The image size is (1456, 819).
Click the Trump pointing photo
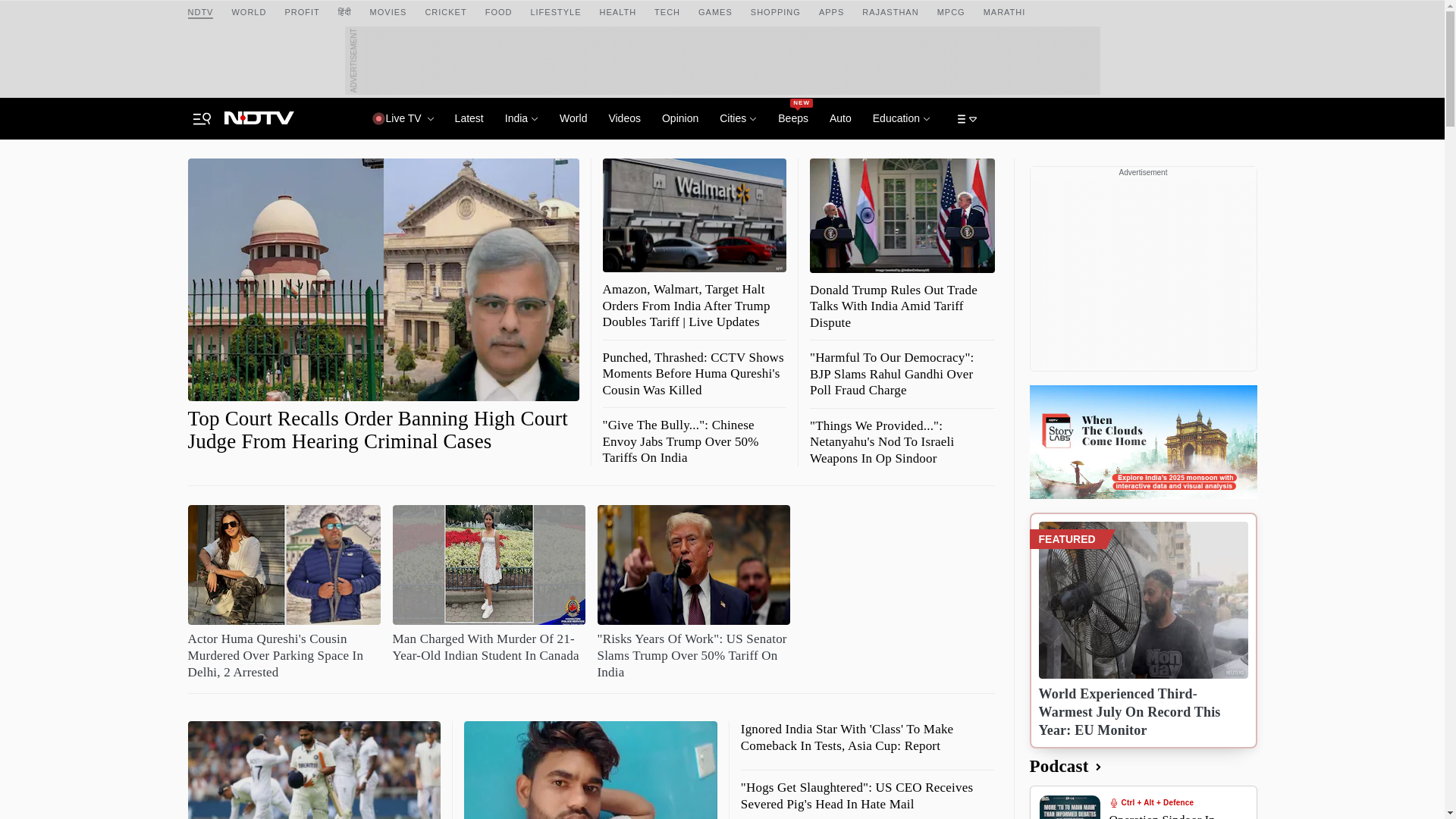point(693,565)
